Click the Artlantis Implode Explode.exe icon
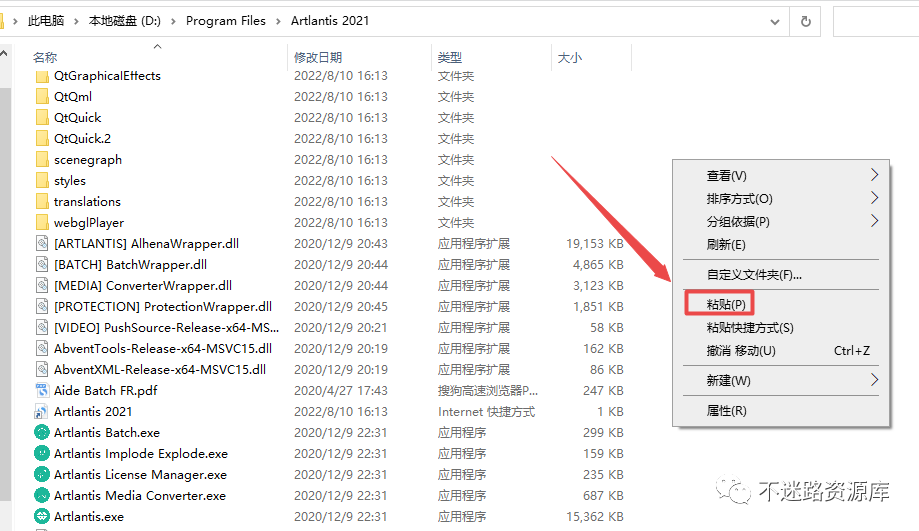The width and height of the screenshot is (919, 531). pos(42,454)
